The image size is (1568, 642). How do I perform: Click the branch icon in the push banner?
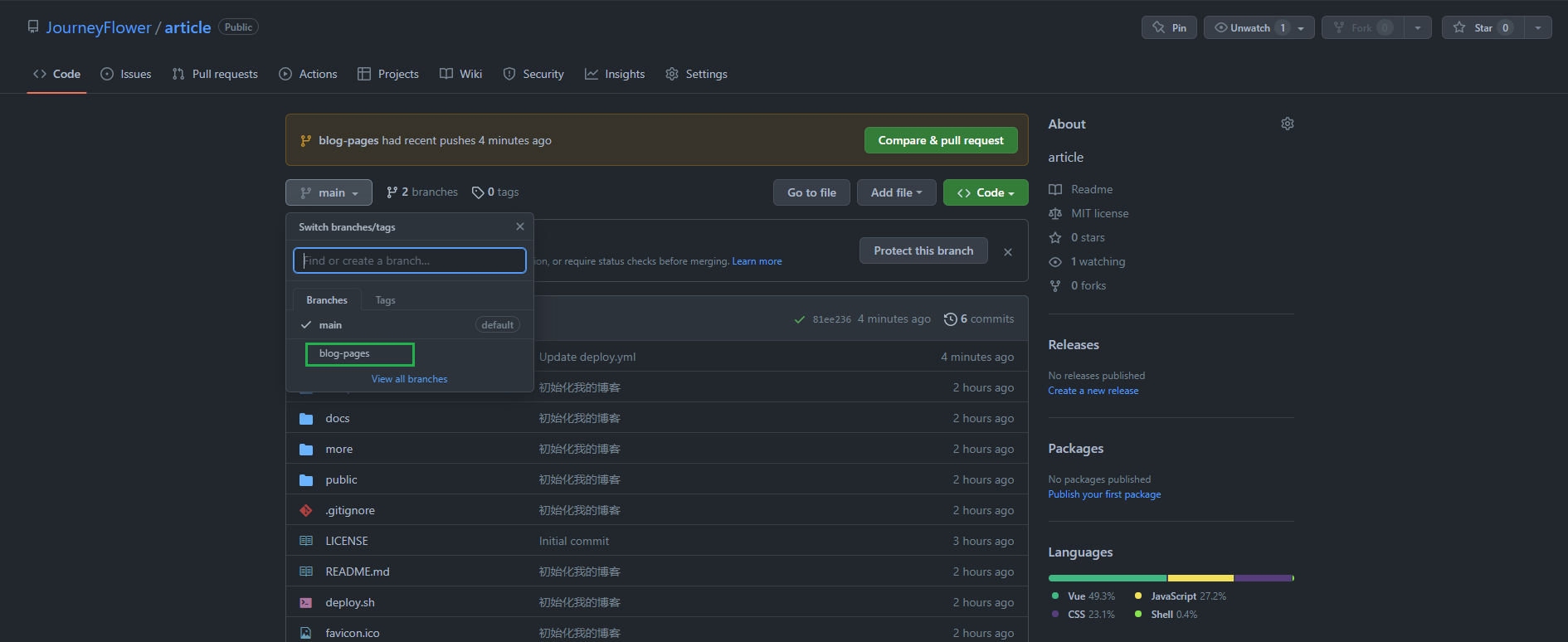coord(306,141)
